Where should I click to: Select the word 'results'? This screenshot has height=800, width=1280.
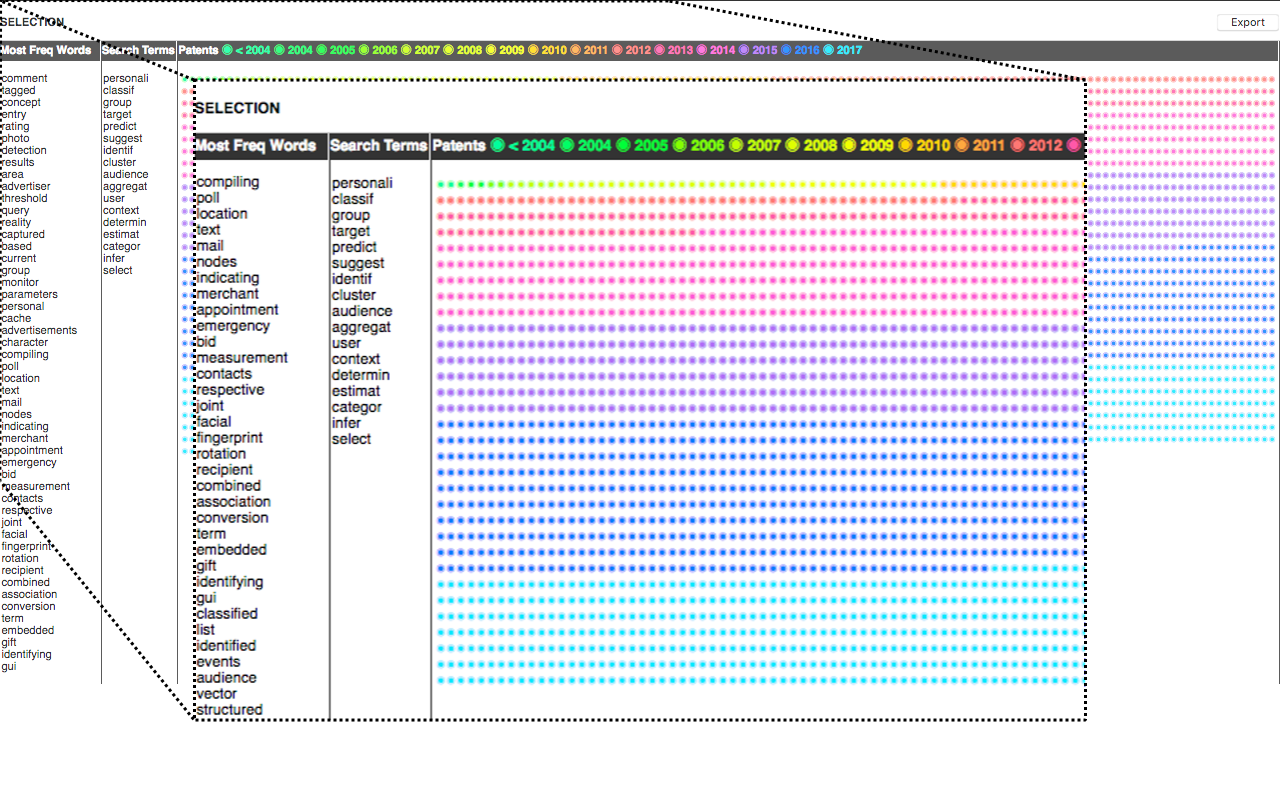coord(18,162)
